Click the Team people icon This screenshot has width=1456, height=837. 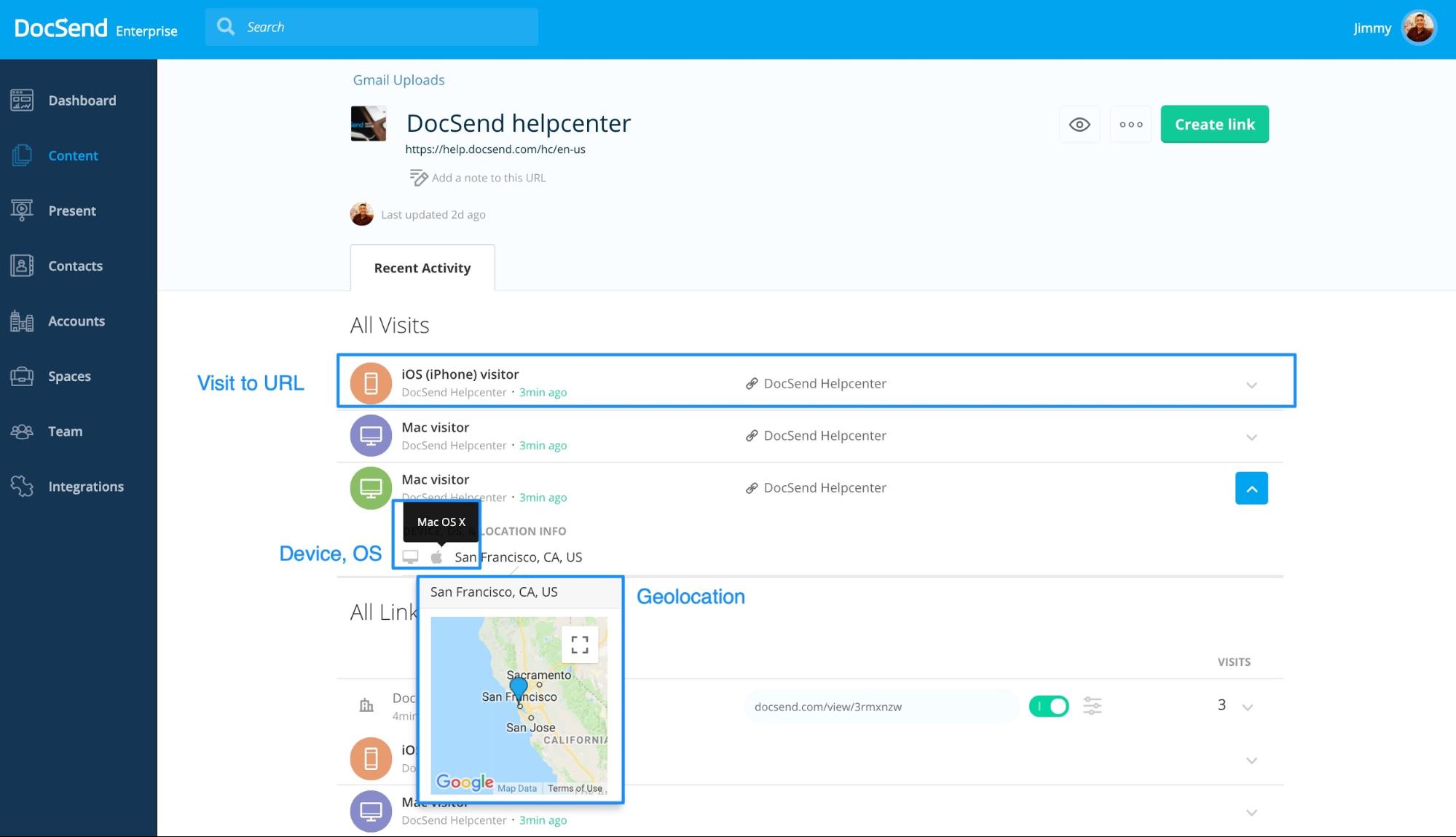pyautogui.click(x=22, y=431)
